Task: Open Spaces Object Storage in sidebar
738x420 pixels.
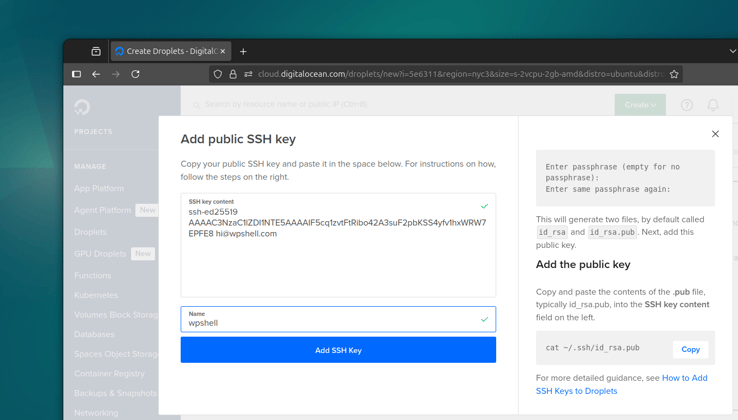Action: pos(116,354)
